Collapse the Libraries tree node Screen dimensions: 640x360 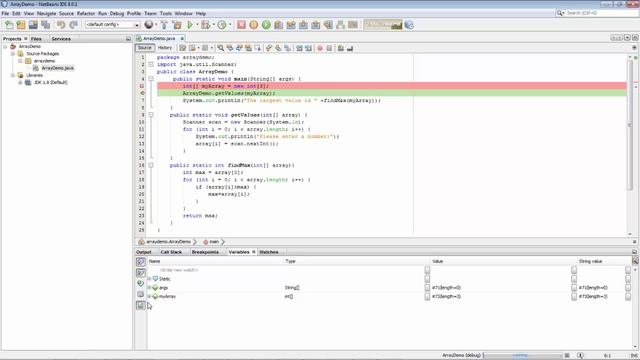click(x=13, y=75)
